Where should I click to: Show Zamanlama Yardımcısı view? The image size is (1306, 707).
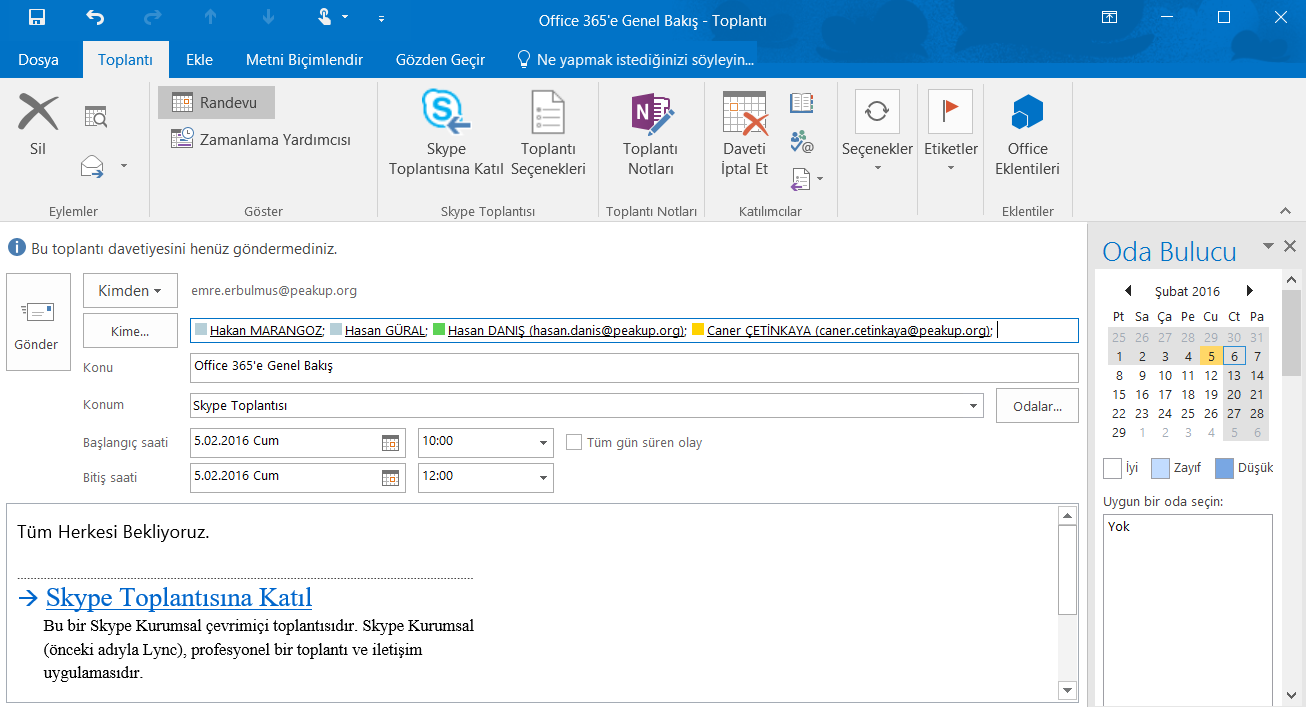pos(261,140)
